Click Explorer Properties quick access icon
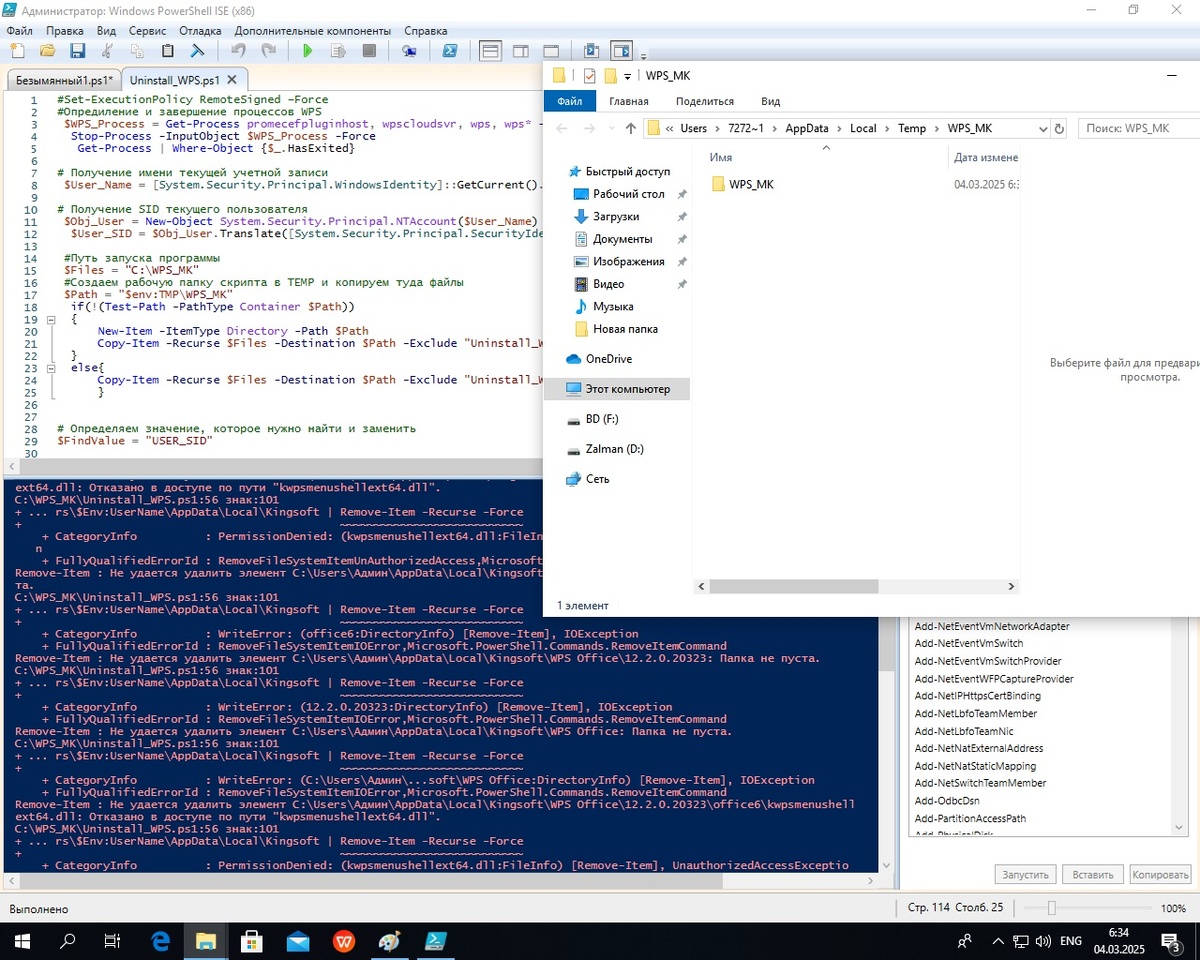Screen dimensions: 1200x960 (x=589, y=76)
